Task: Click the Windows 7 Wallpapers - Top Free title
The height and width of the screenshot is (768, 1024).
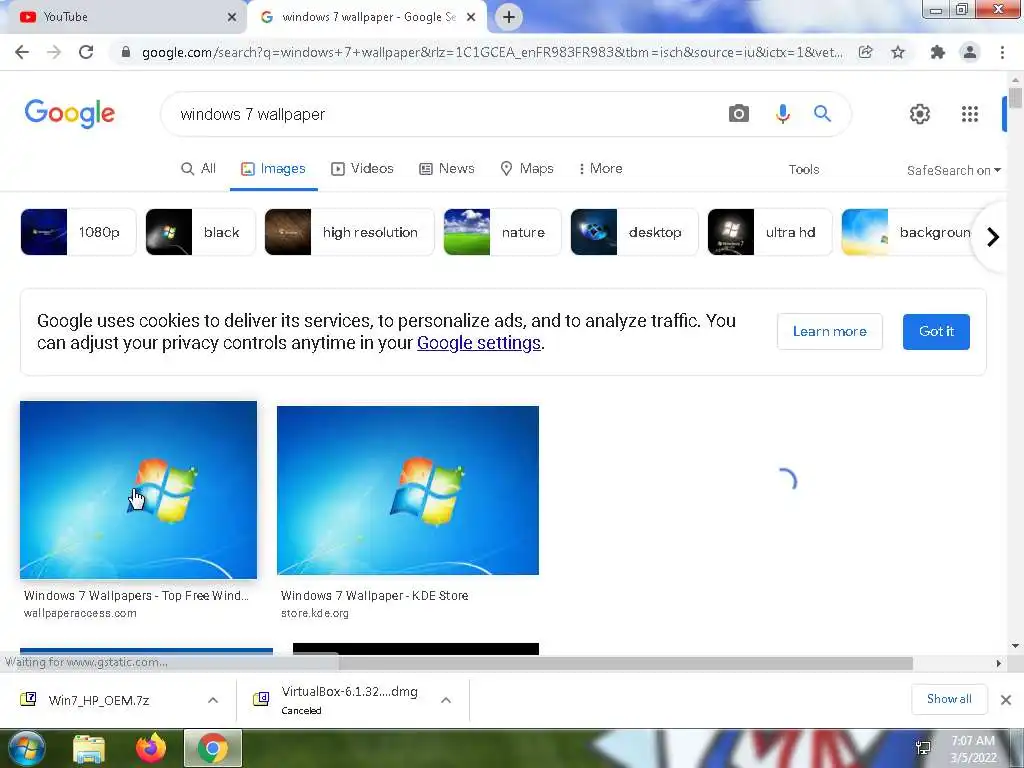Action: click(136, 596)
